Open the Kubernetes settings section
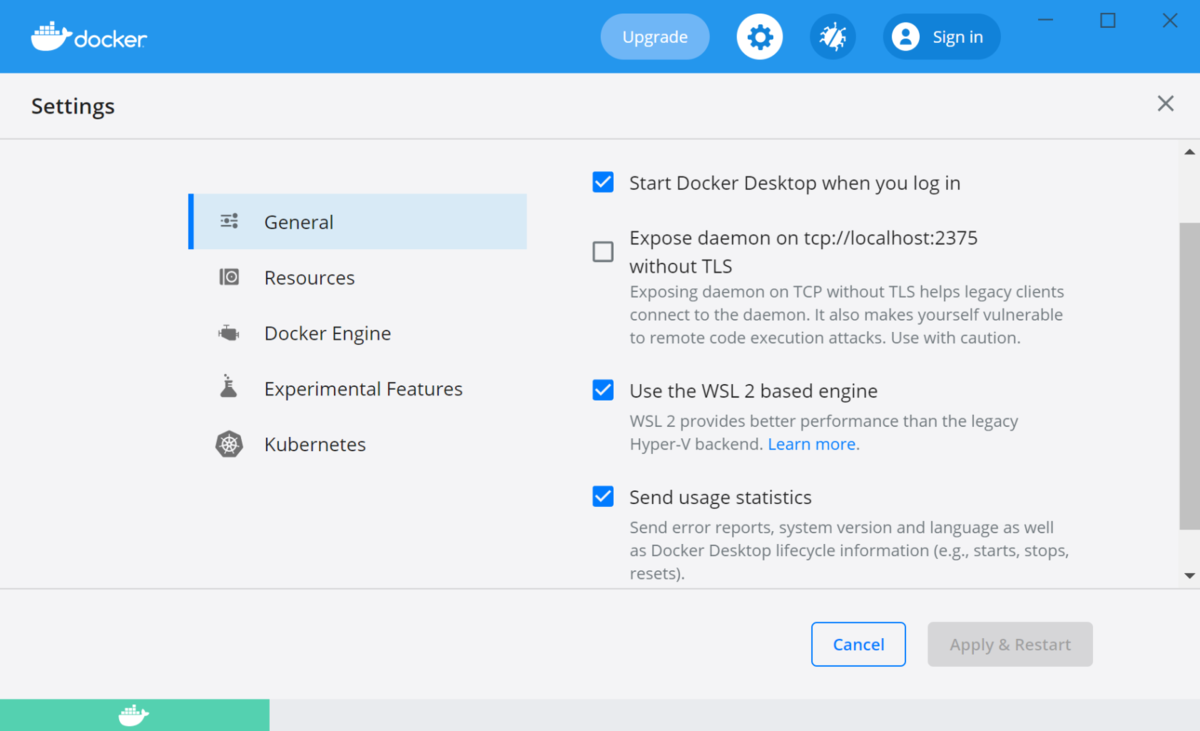The width and height of the screenshot is (1200, 731). [x=314, y=444]
